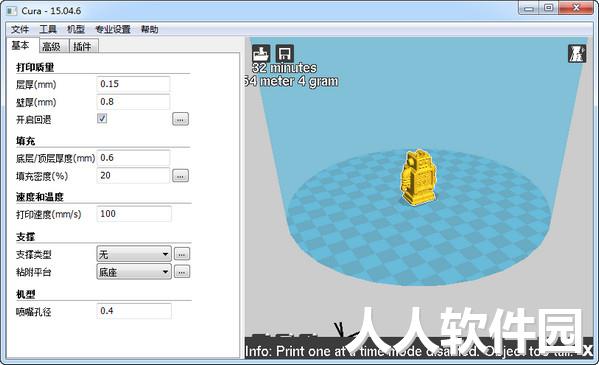The image size is (599, 365).
Task: Switch to the 高级 tab
Action: point(53,46)
